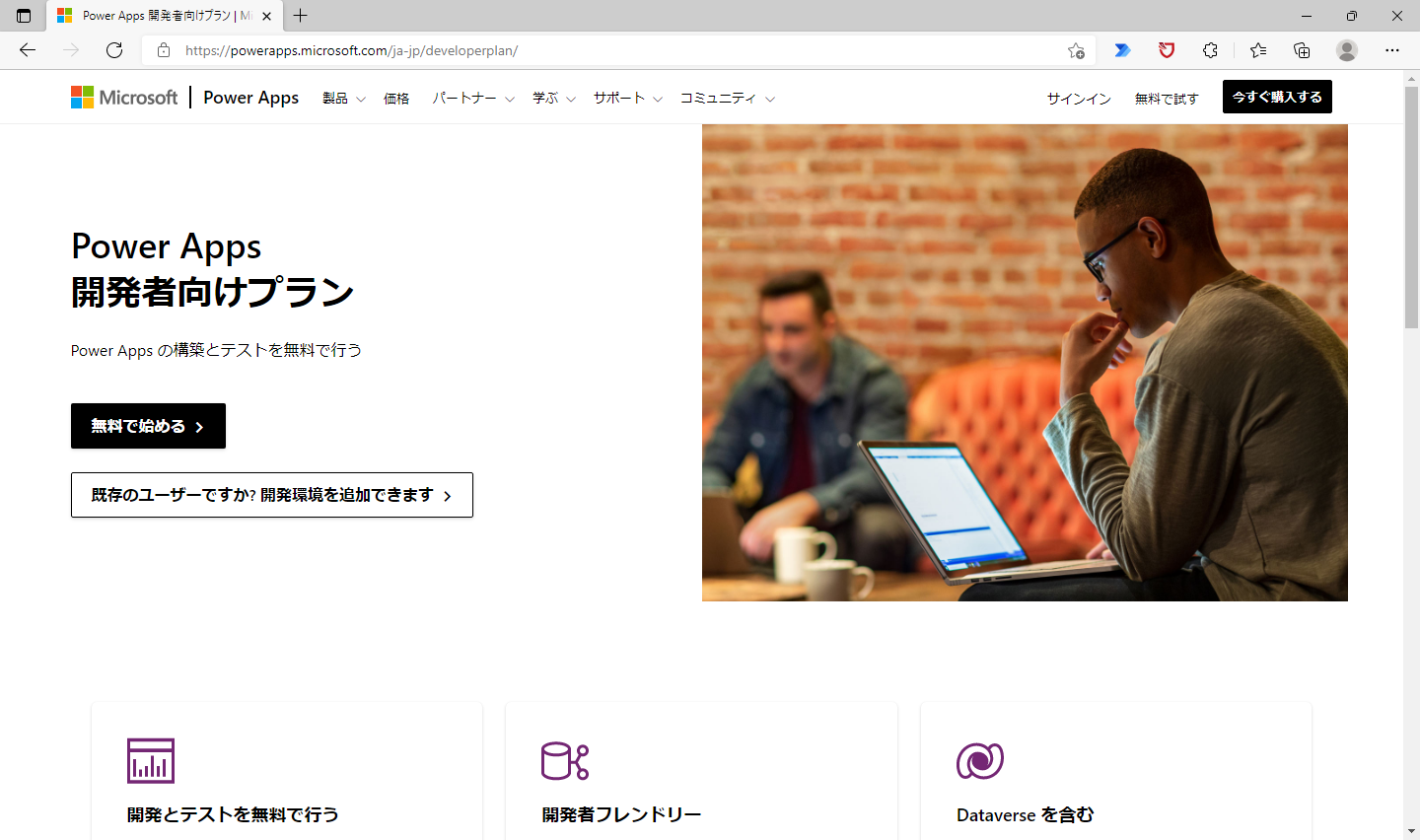Restore down the browser window
1420x840 pixels.
click(x=1352, y=16)
